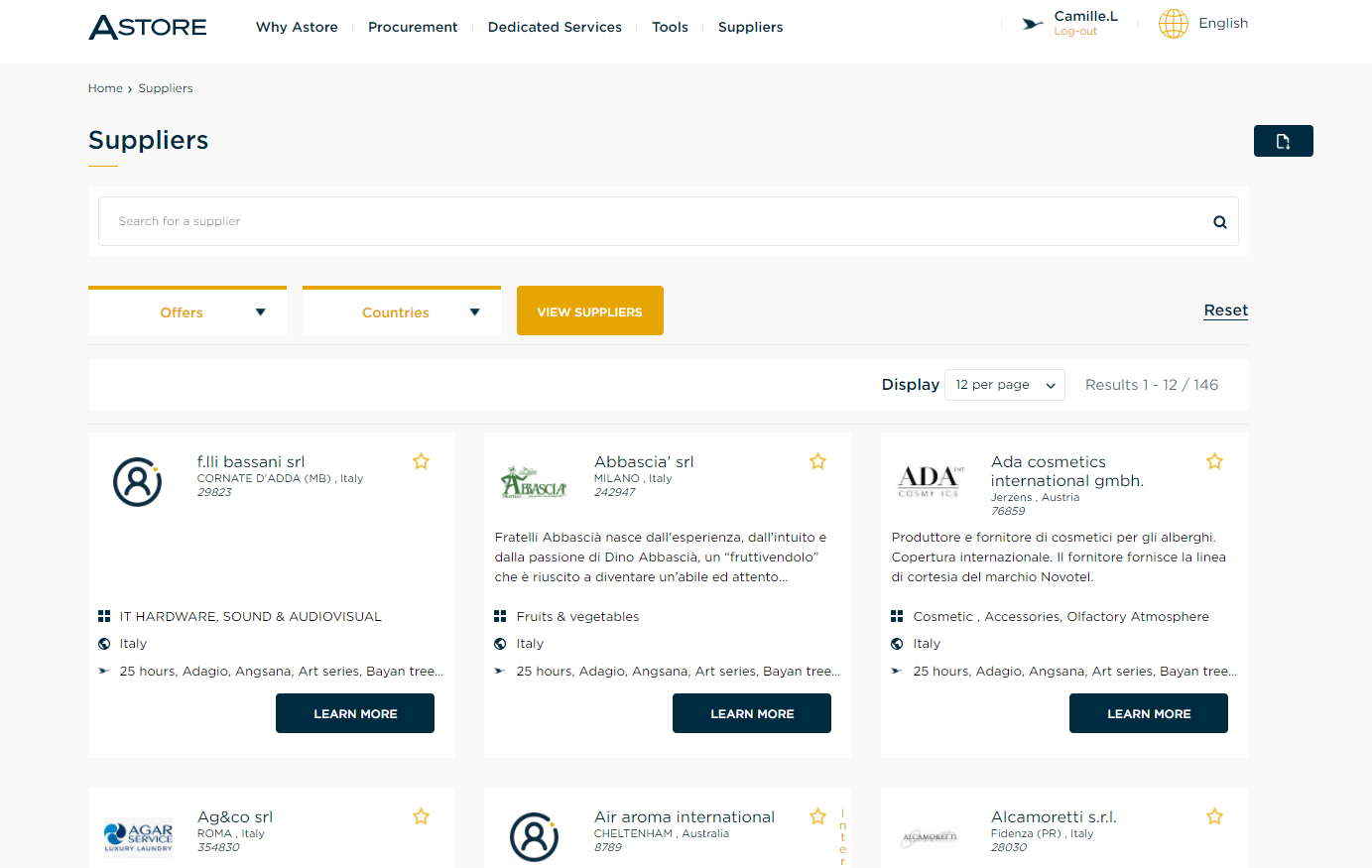The height and width of the screenshot is (868, 1372).
Task: Open the Why Astore menu
Action: pos(297,27)
